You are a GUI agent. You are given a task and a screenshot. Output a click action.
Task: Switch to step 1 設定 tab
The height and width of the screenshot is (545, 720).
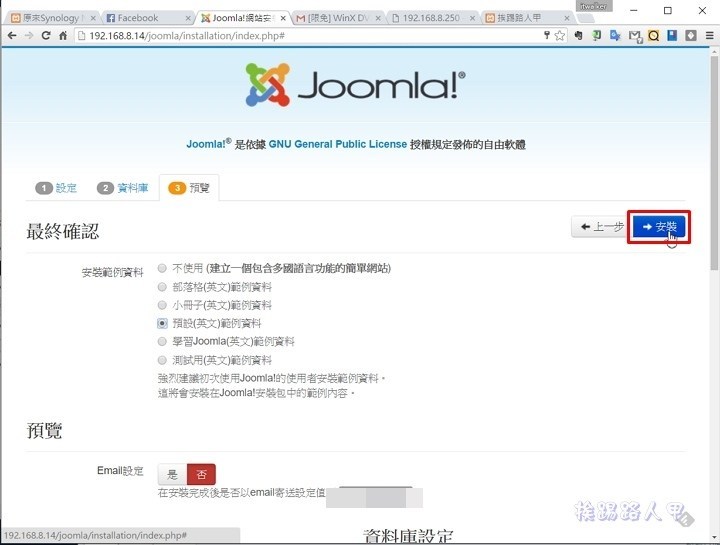[x=56, y=188]
